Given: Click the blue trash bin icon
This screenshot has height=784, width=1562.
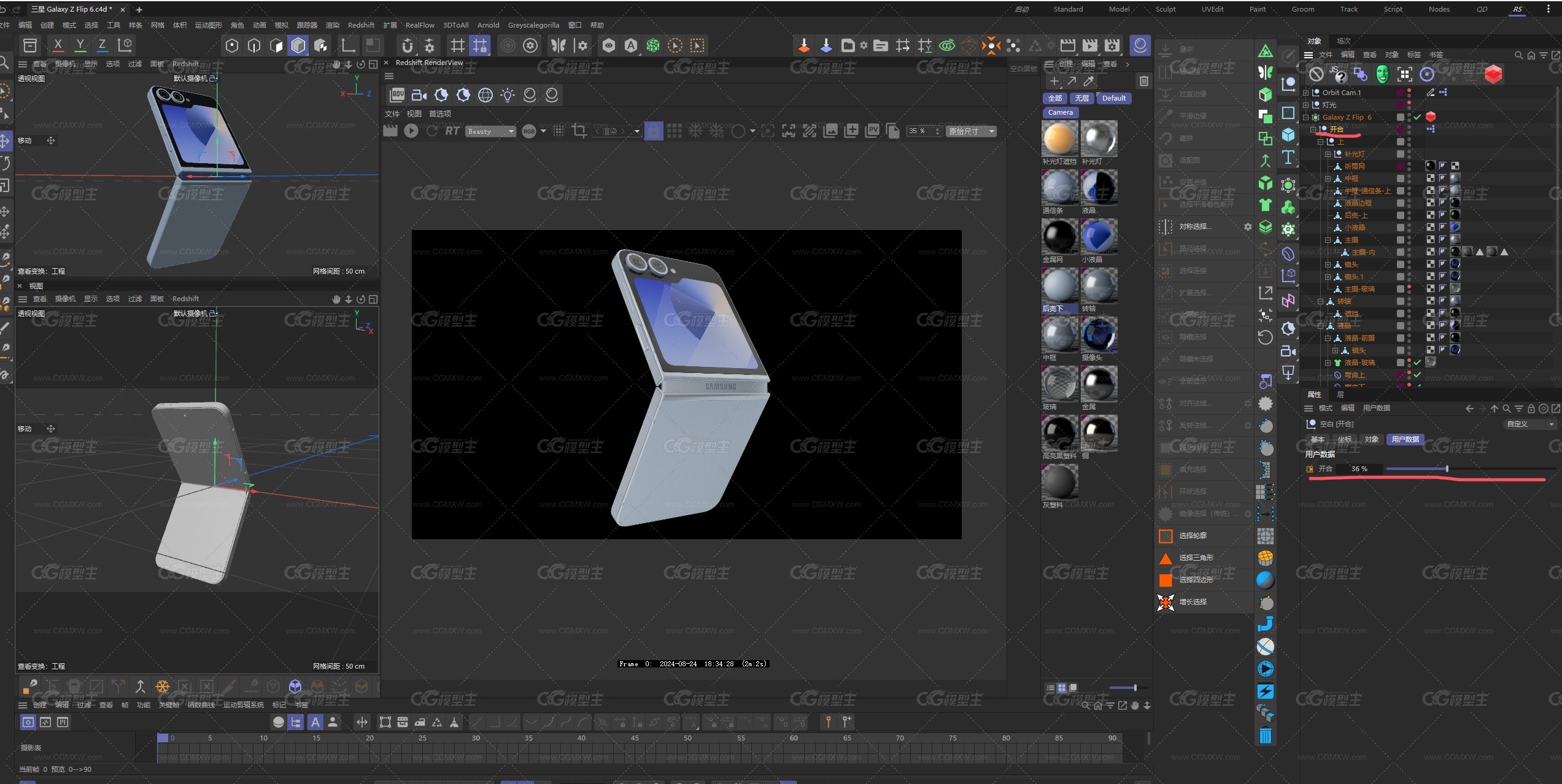Looking at the screenshot, I should [x=1266, y=736].
